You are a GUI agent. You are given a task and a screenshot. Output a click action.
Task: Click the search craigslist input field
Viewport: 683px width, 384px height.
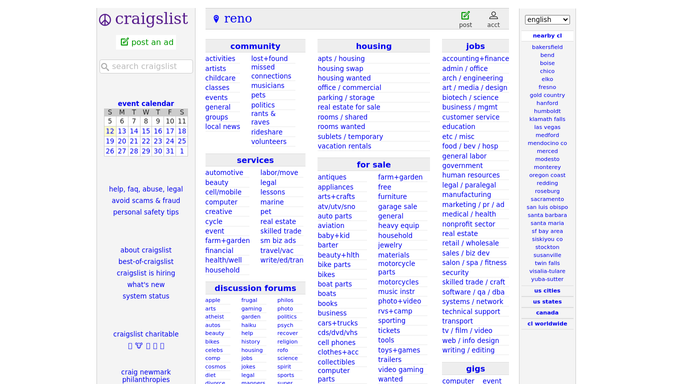(146, 66)
